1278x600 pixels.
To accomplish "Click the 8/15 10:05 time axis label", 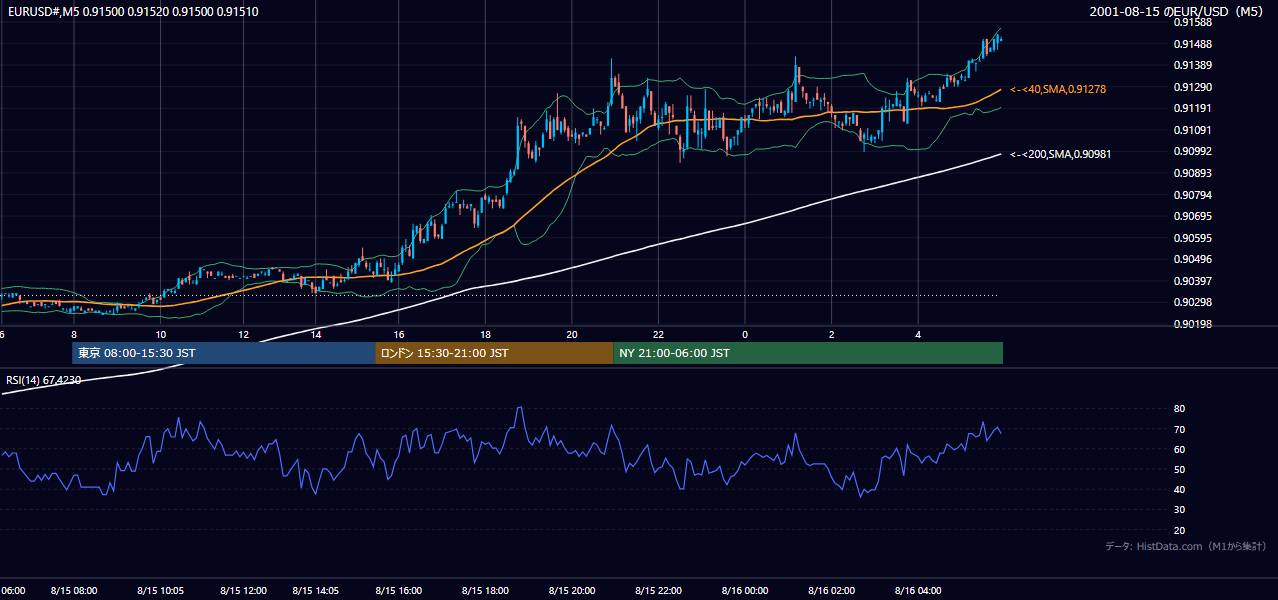I will [160, 591].
